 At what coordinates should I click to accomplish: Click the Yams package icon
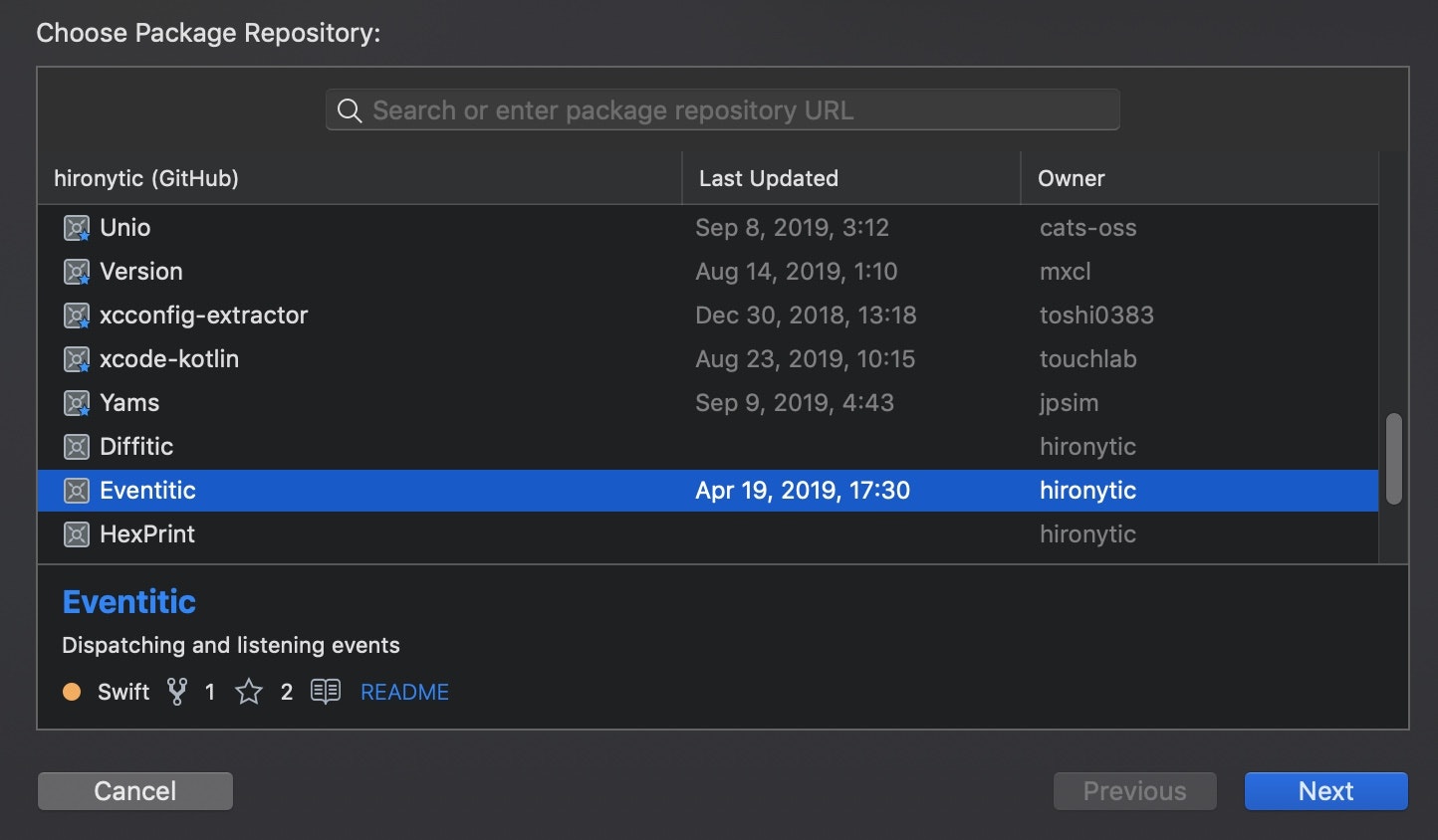click(77, 403)
